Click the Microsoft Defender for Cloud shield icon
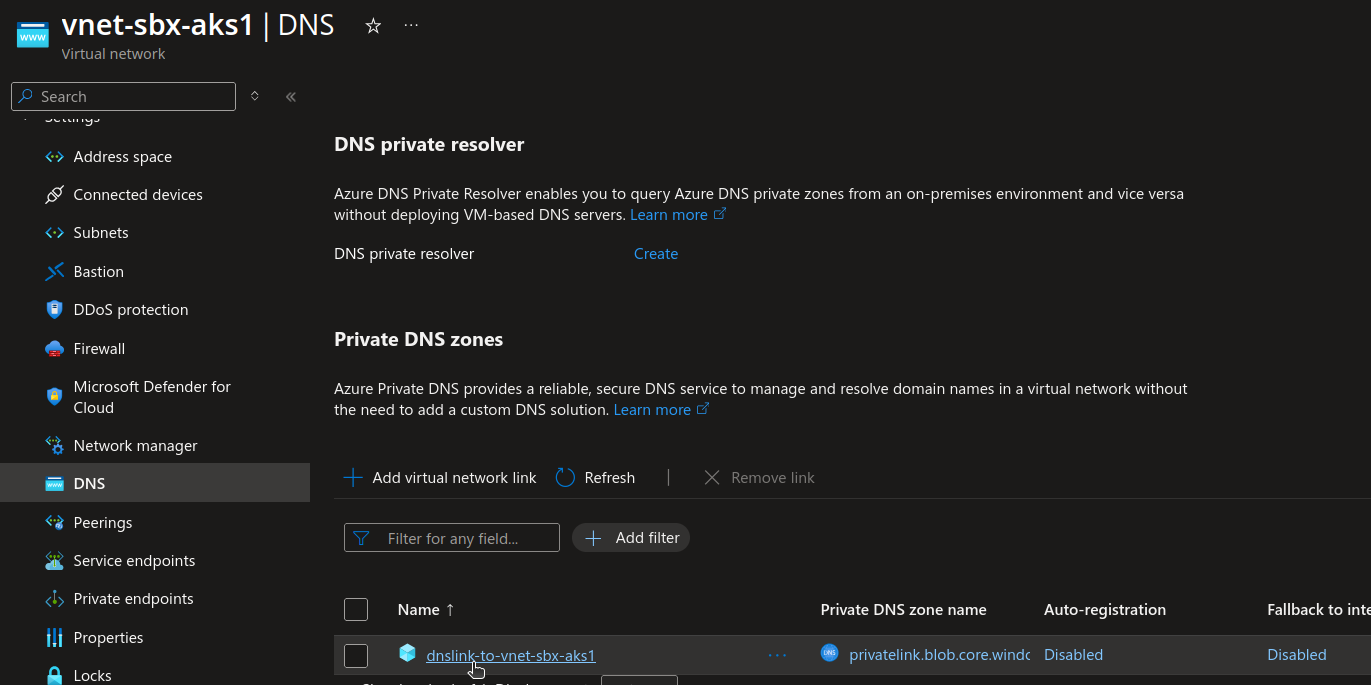 click(55, 397)
